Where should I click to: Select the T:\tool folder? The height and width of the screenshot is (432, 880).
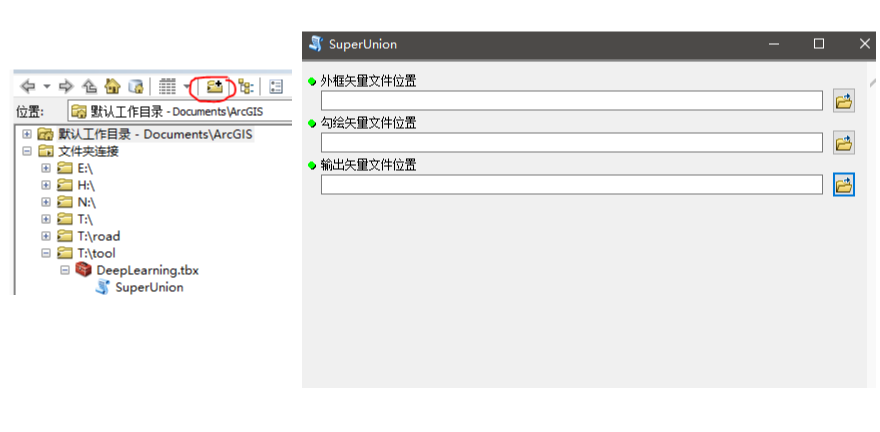click(98, 253)
